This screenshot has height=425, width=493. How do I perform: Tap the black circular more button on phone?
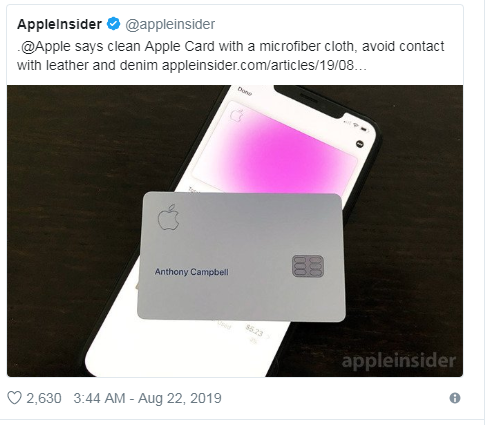pos(360,144)
